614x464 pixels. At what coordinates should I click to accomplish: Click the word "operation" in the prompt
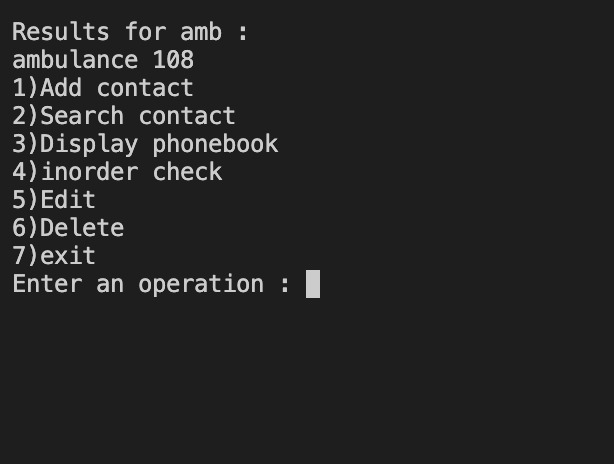click(x=201, y=284)
